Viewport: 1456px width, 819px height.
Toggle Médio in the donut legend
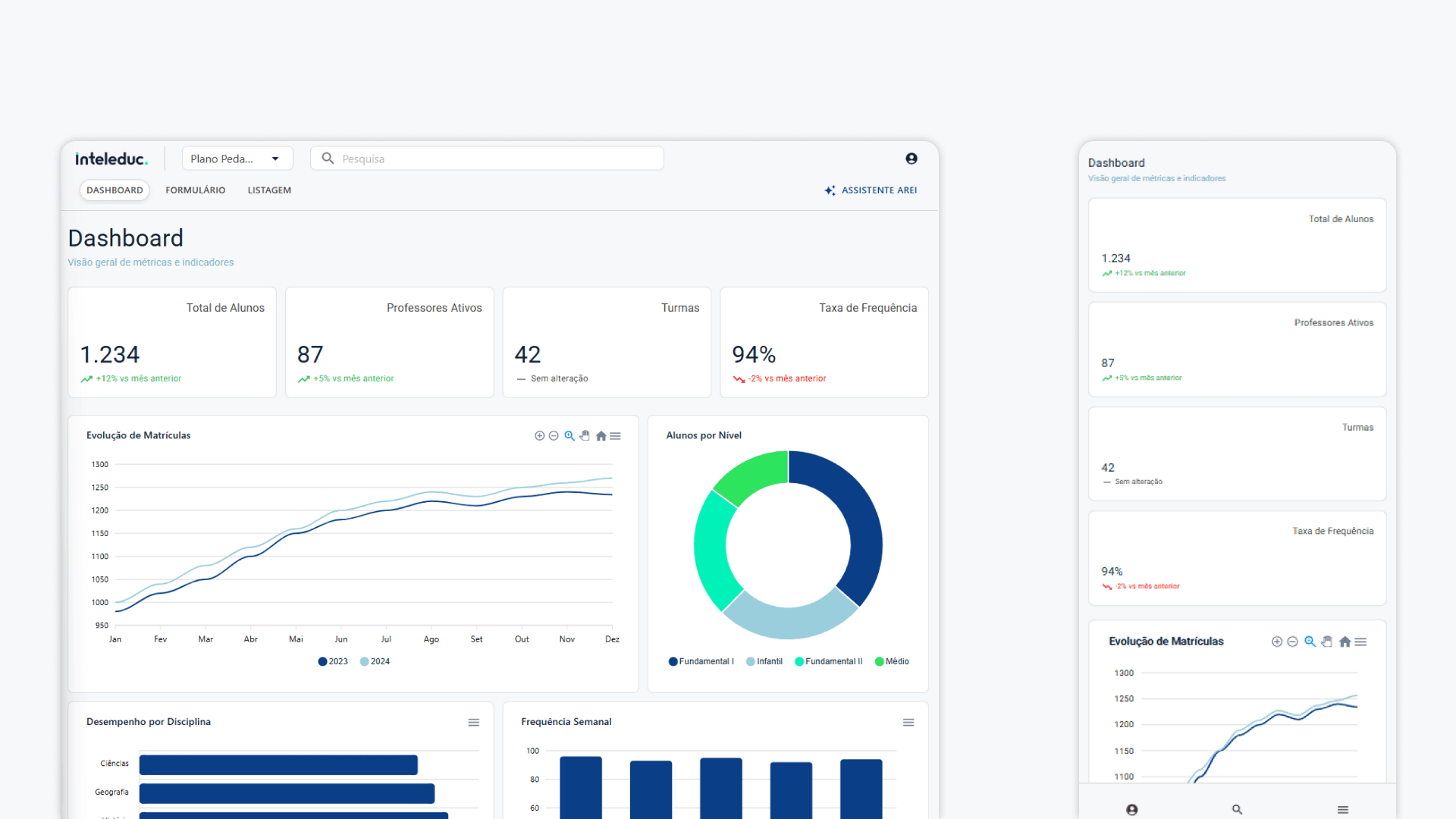coord(892,661)
